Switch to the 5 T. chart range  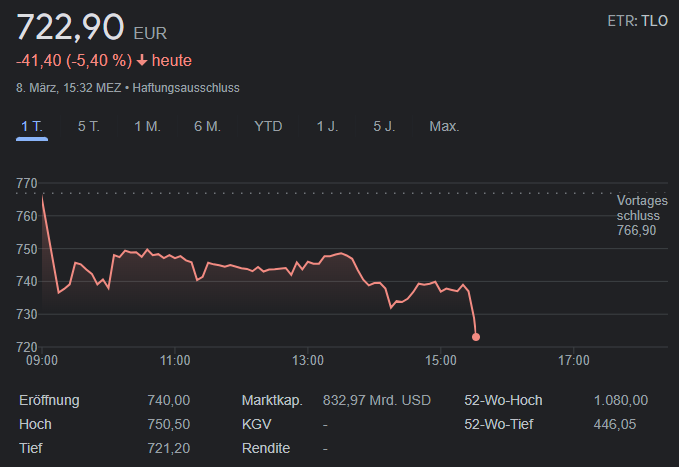[x=89, y=126]
